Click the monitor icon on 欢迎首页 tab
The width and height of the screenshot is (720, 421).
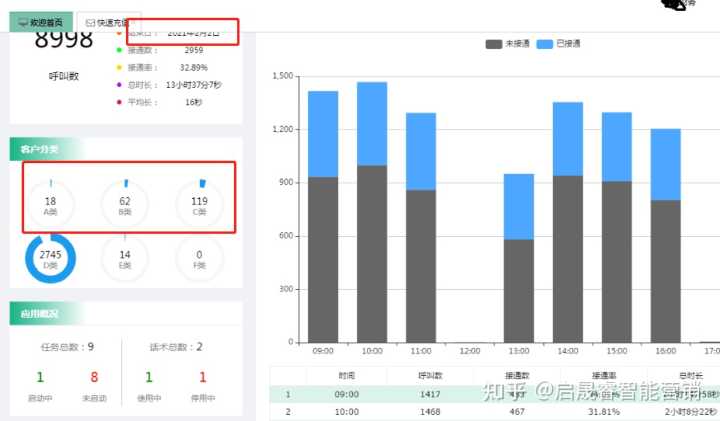23,21
